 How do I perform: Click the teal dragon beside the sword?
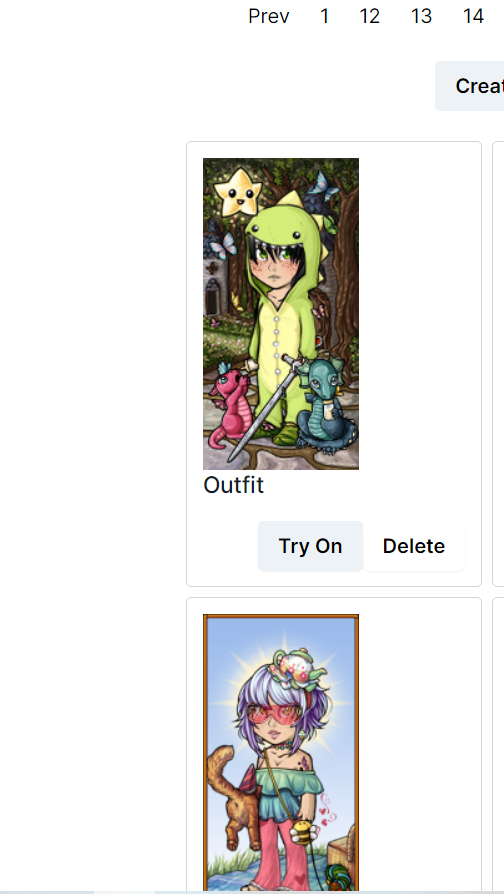326,405
